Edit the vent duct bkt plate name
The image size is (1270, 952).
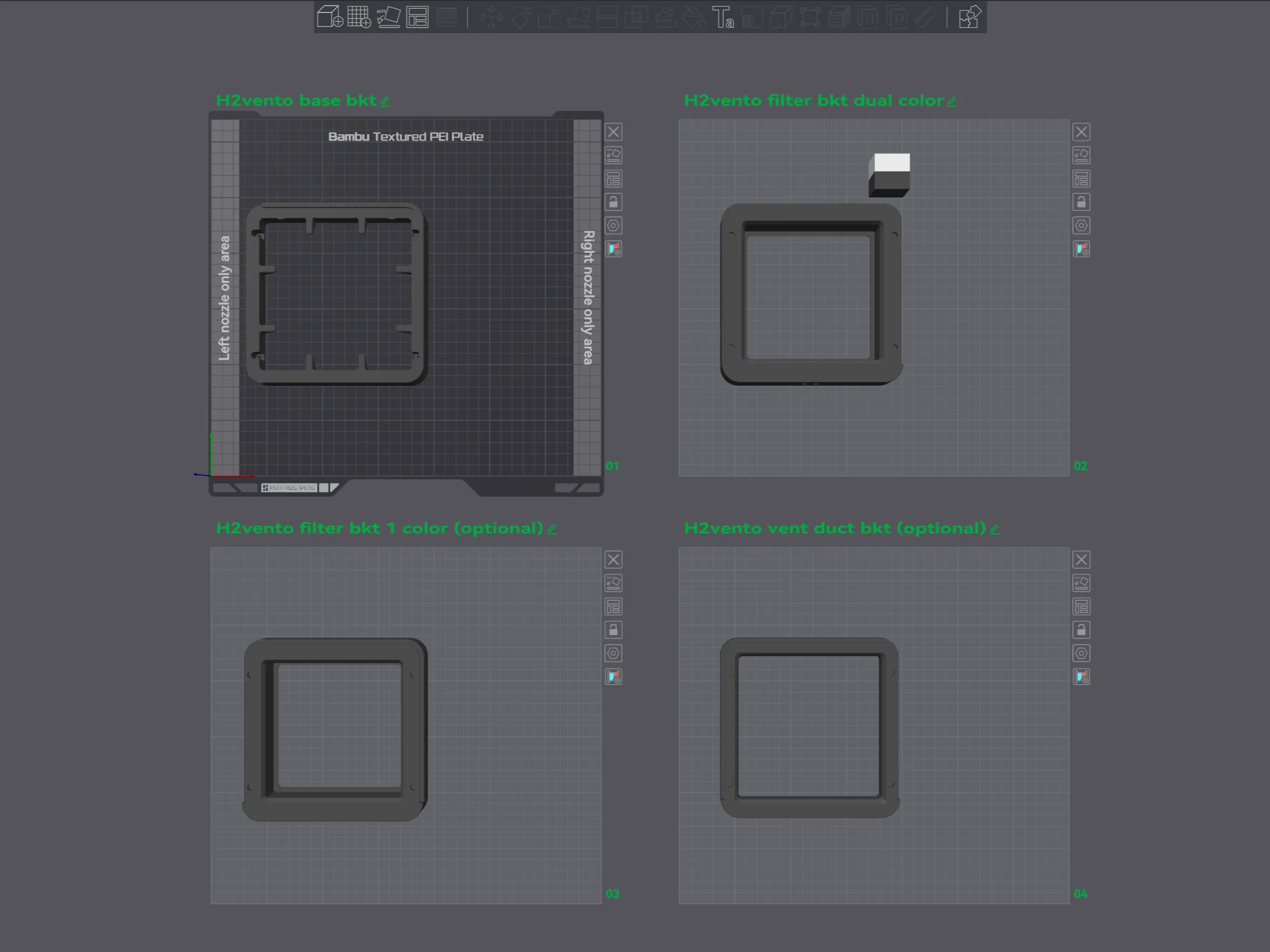994,529
